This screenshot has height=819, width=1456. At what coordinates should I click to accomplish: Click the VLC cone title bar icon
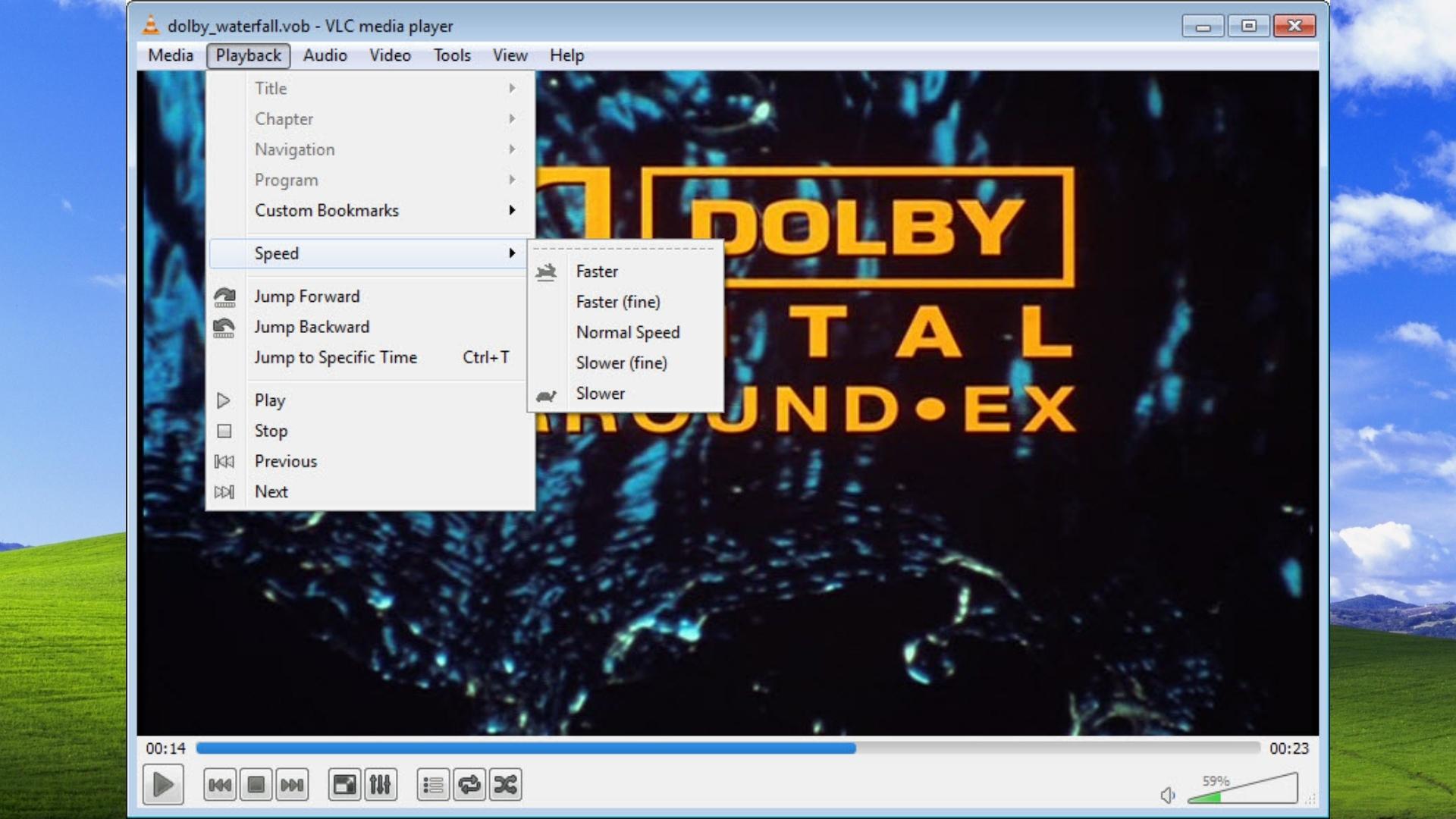point(151,25)
